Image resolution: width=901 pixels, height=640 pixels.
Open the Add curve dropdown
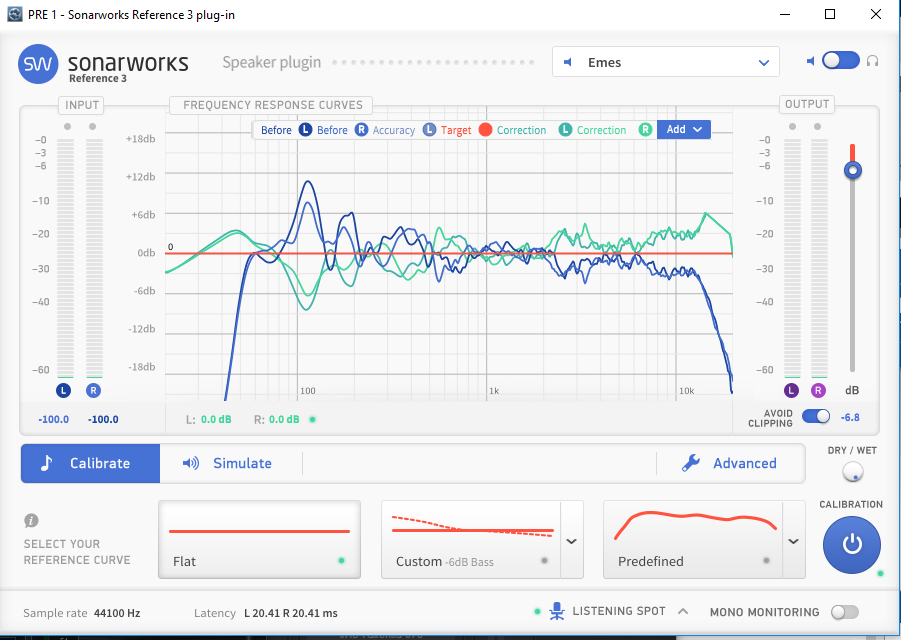coord(684,130)
